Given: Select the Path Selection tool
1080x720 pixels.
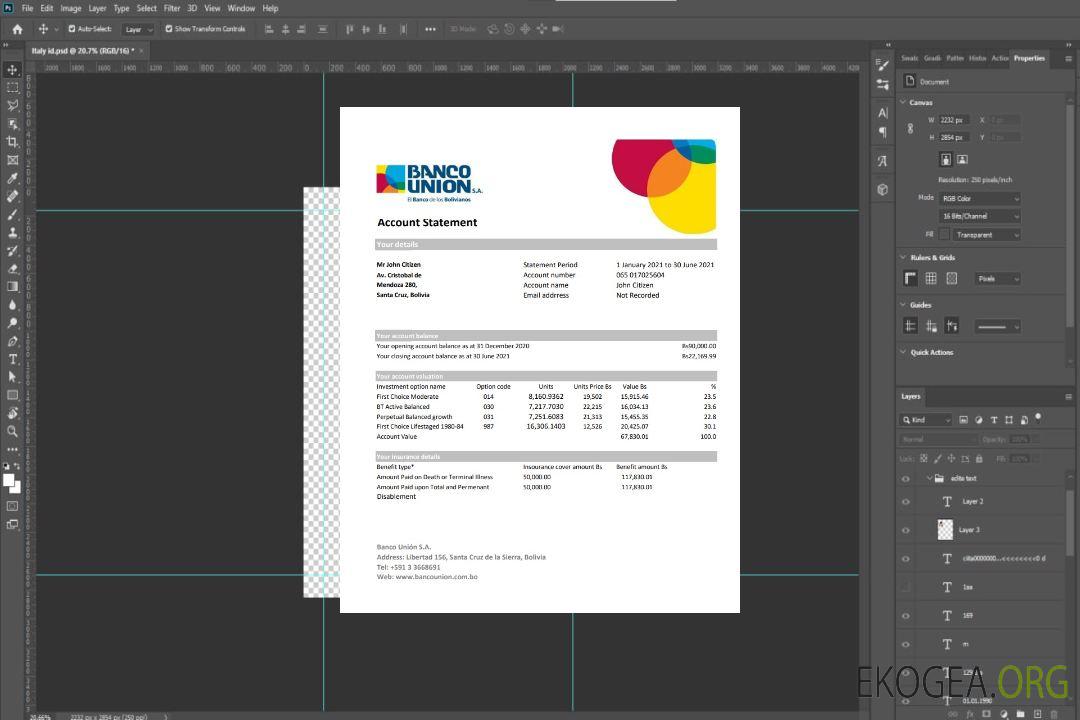Looking at the screenshot, I should coord(12,377).
